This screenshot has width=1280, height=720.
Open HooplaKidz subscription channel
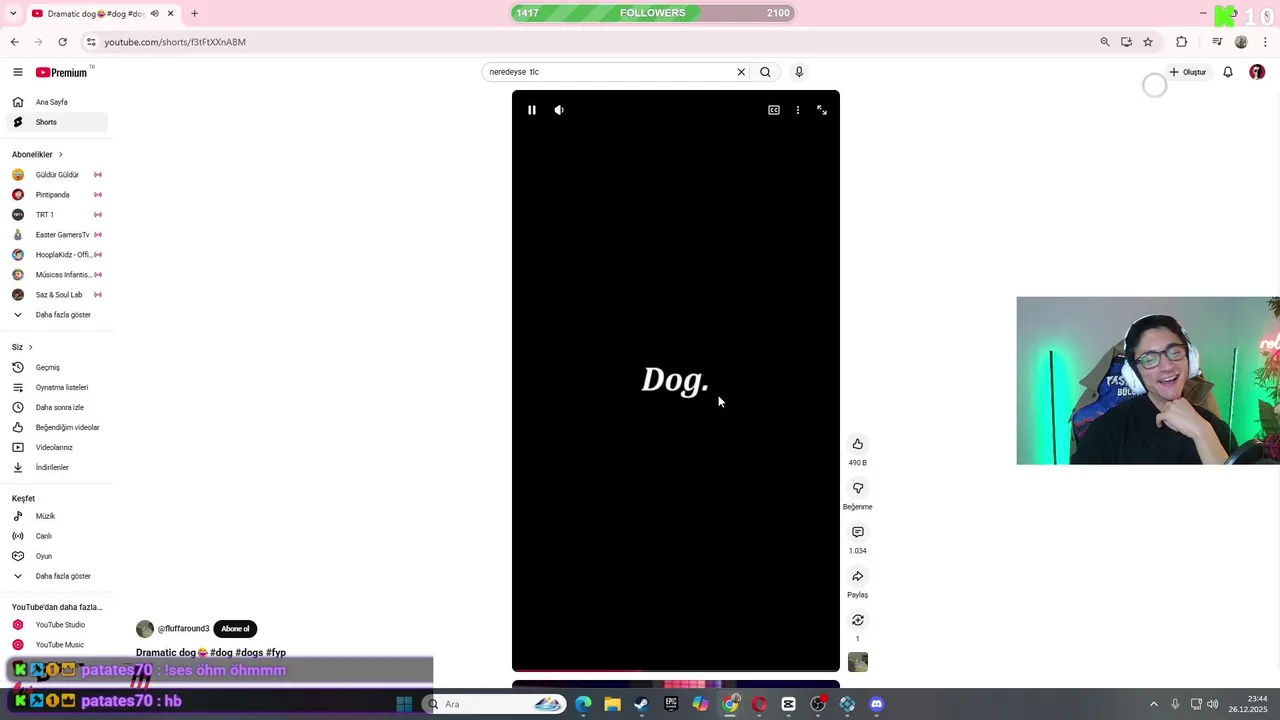click(x=57, y=255)
